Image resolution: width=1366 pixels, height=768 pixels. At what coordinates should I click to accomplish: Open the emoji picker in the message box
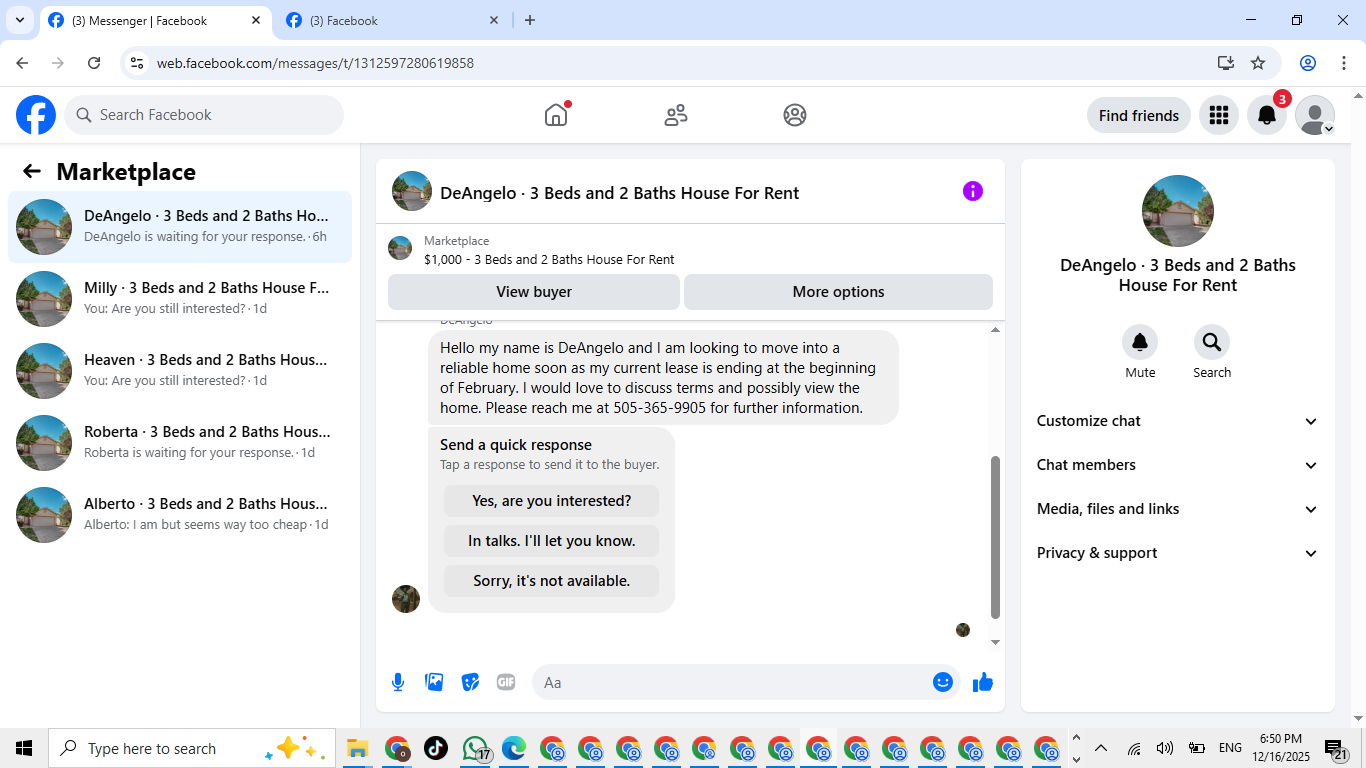click(943, 682)
